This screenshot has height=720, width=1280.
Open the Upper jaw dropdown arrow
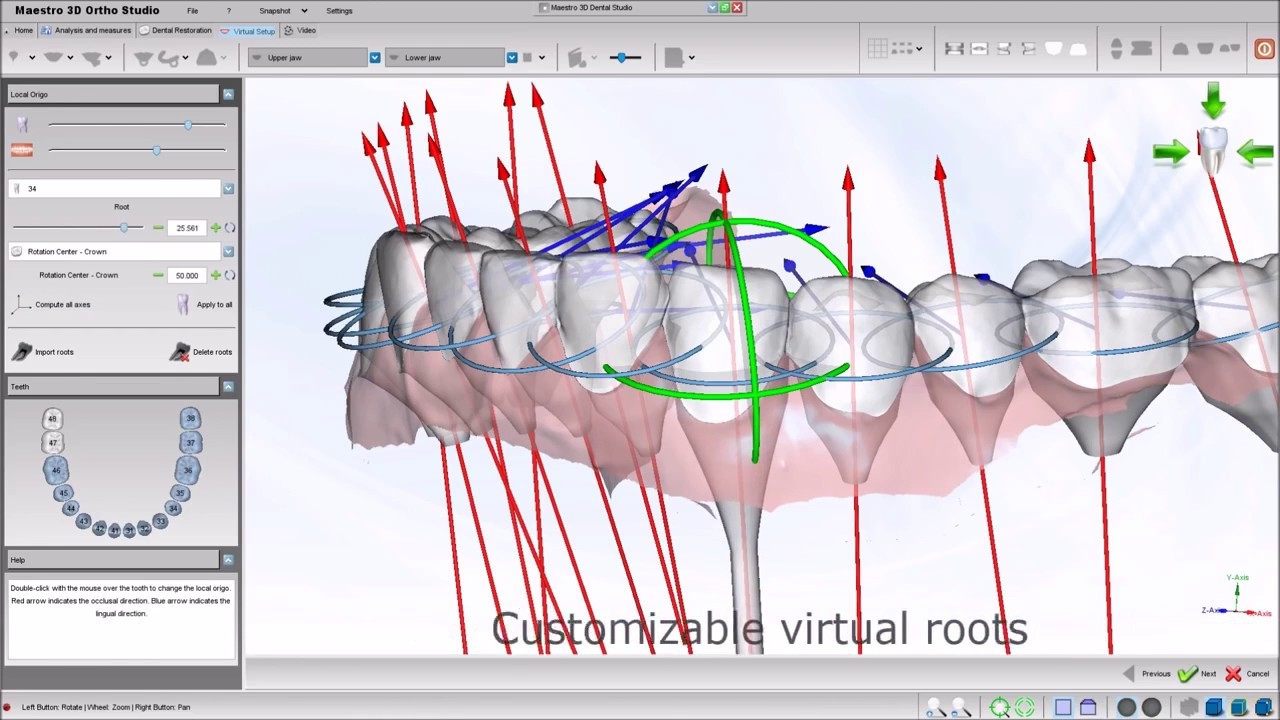click(375, 57)
